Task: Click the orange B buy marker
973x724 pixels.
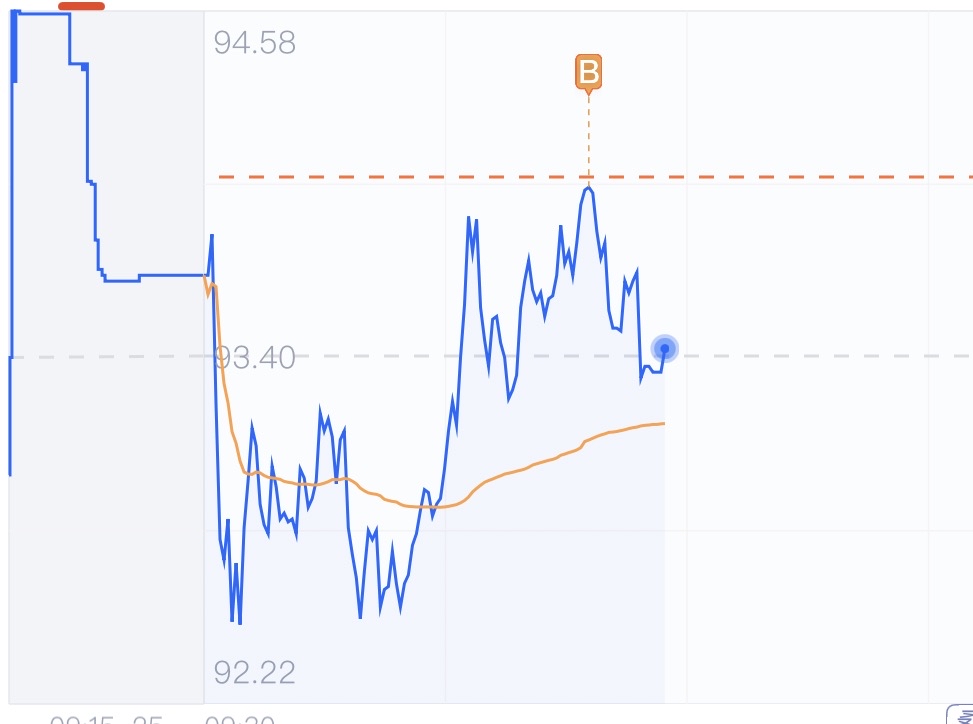Action: [x=589, y=72]
